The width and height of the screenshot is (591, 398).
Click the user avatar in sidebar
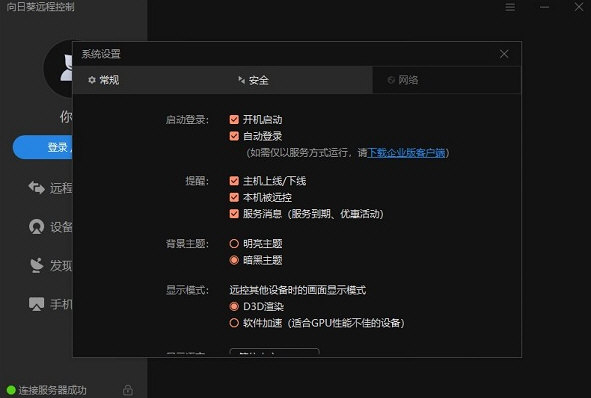[x=58, y=69]
